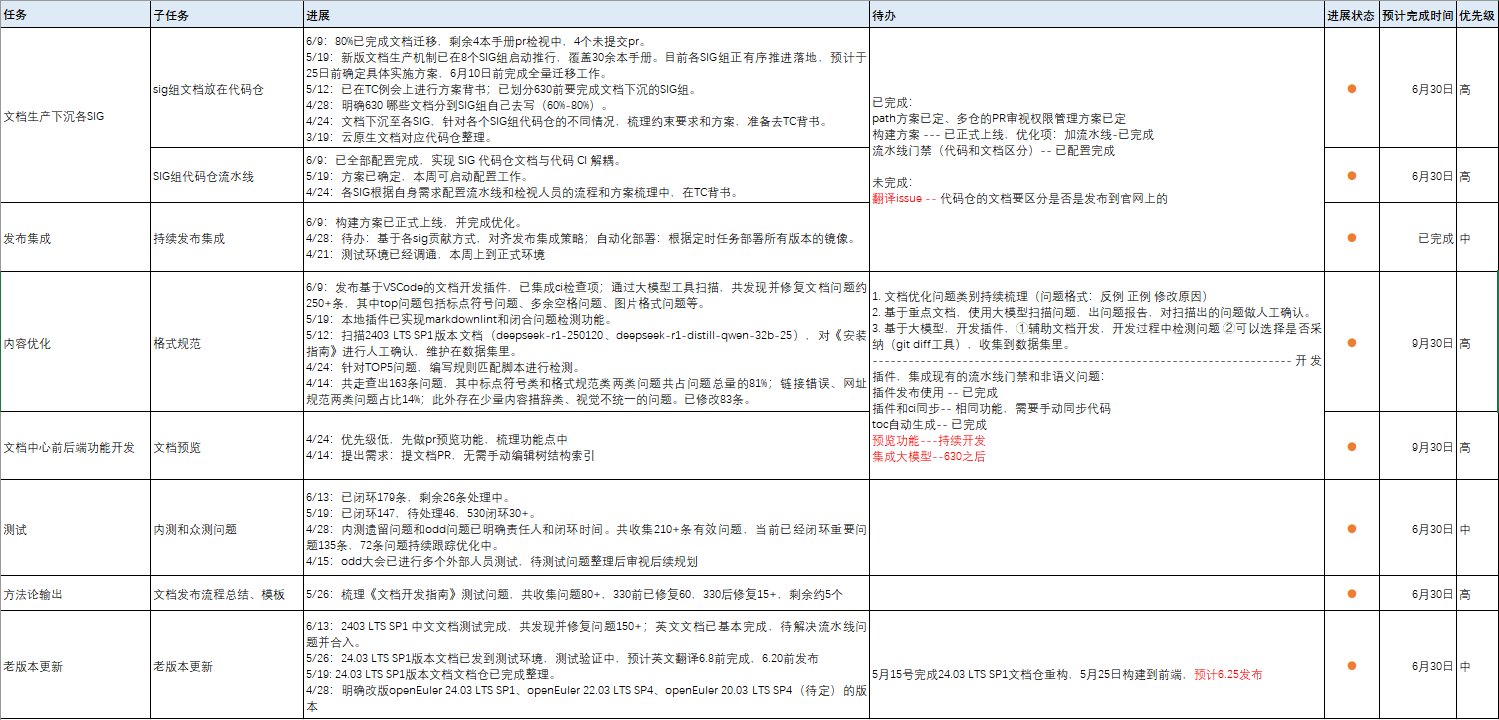Click the 待办 column header
The width and height of the screenshot is (1499, 720).
click(x=884, y=15)
